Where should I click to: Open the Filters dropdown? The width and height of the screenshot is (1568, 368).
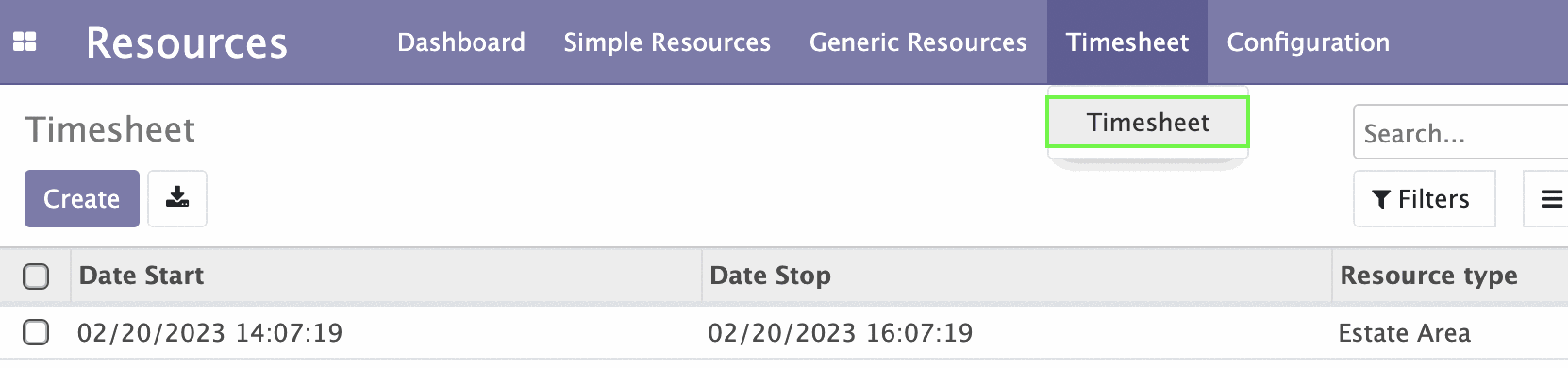[x=1424, y=199]
